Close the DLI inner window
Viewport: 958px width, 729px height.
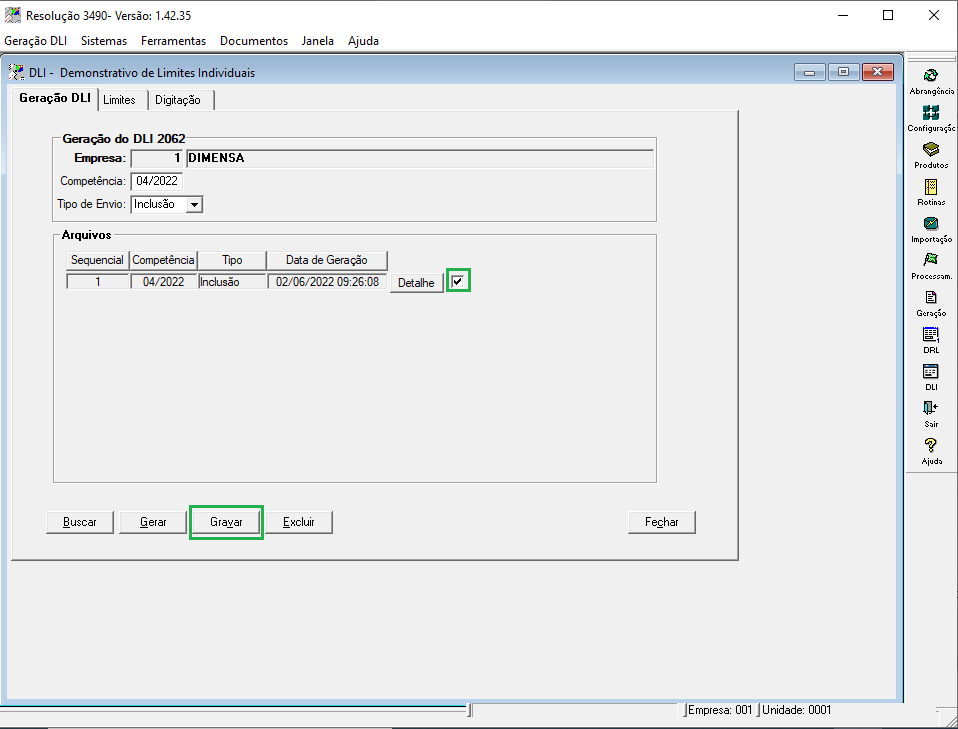click(x=878, y=72)
